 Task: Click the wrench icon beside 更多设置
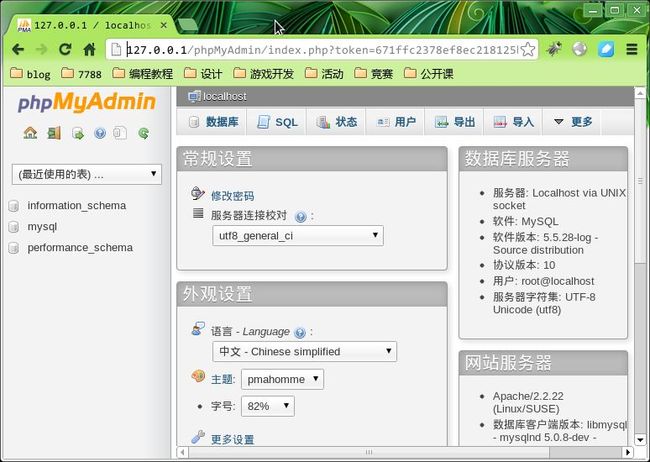(198, 437)
